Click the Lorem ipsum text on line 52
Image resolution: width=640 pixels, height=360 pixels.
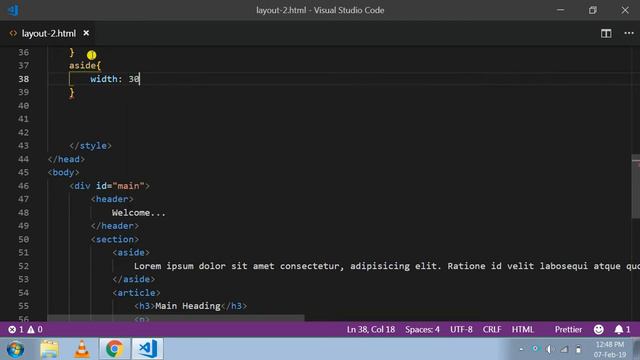[387, 266]
